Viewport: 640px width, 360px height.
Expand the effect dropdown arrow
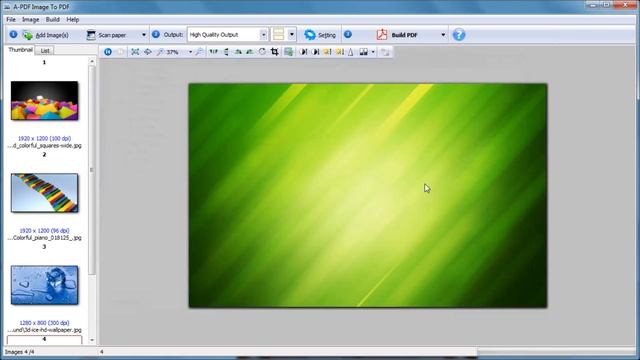tap(373, 52)
